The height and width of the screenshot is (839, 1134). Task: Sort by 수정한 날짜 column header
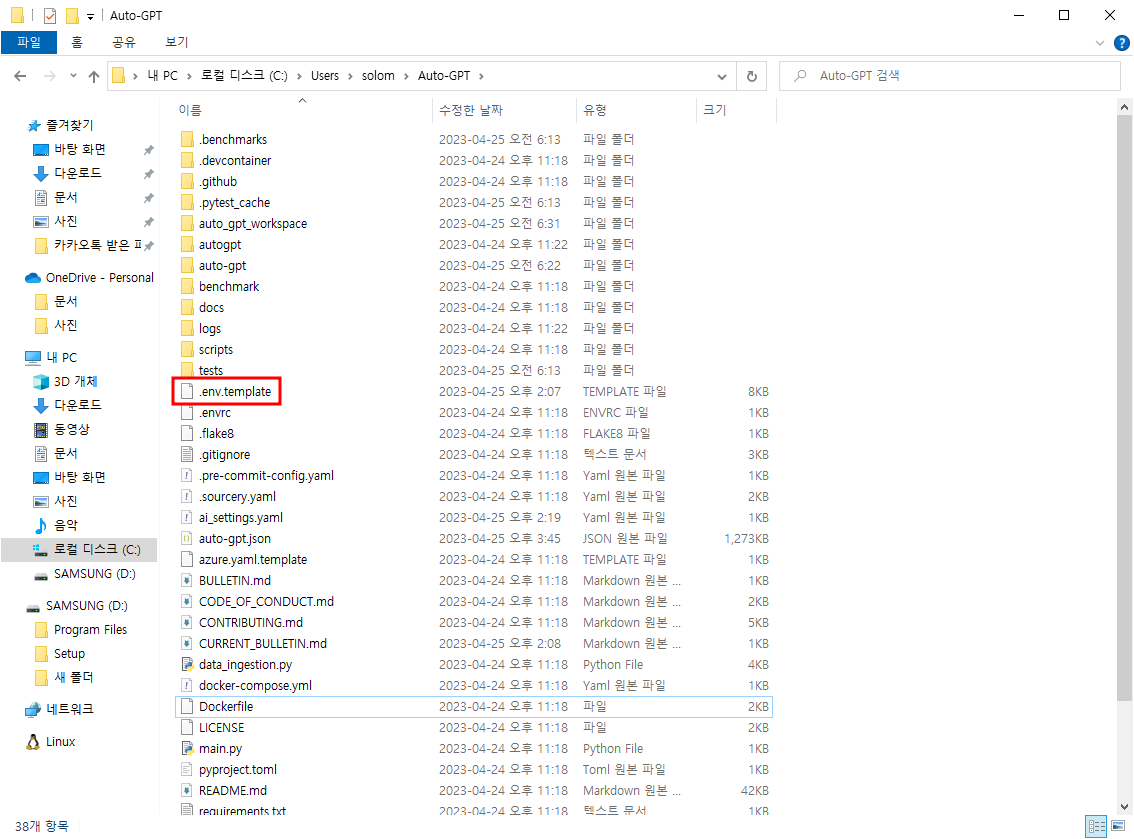[x=471, y=110]
